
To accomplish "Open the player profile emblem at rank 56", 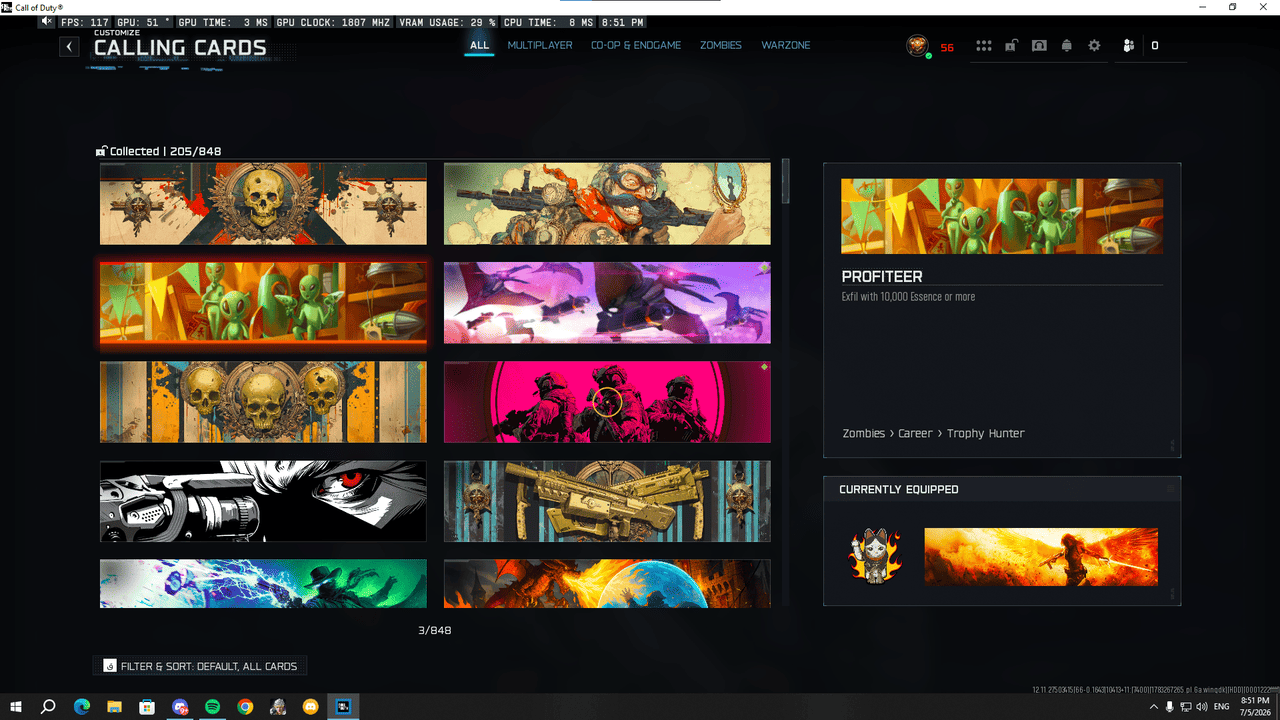I will [x=917, y=46].
